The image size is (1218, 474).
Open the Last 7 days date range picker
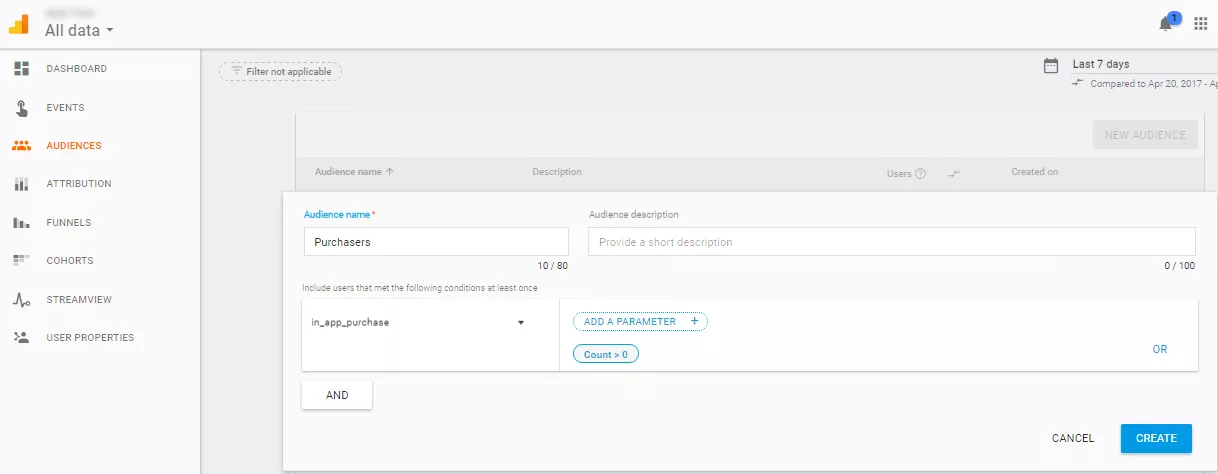pos(1143,64)
